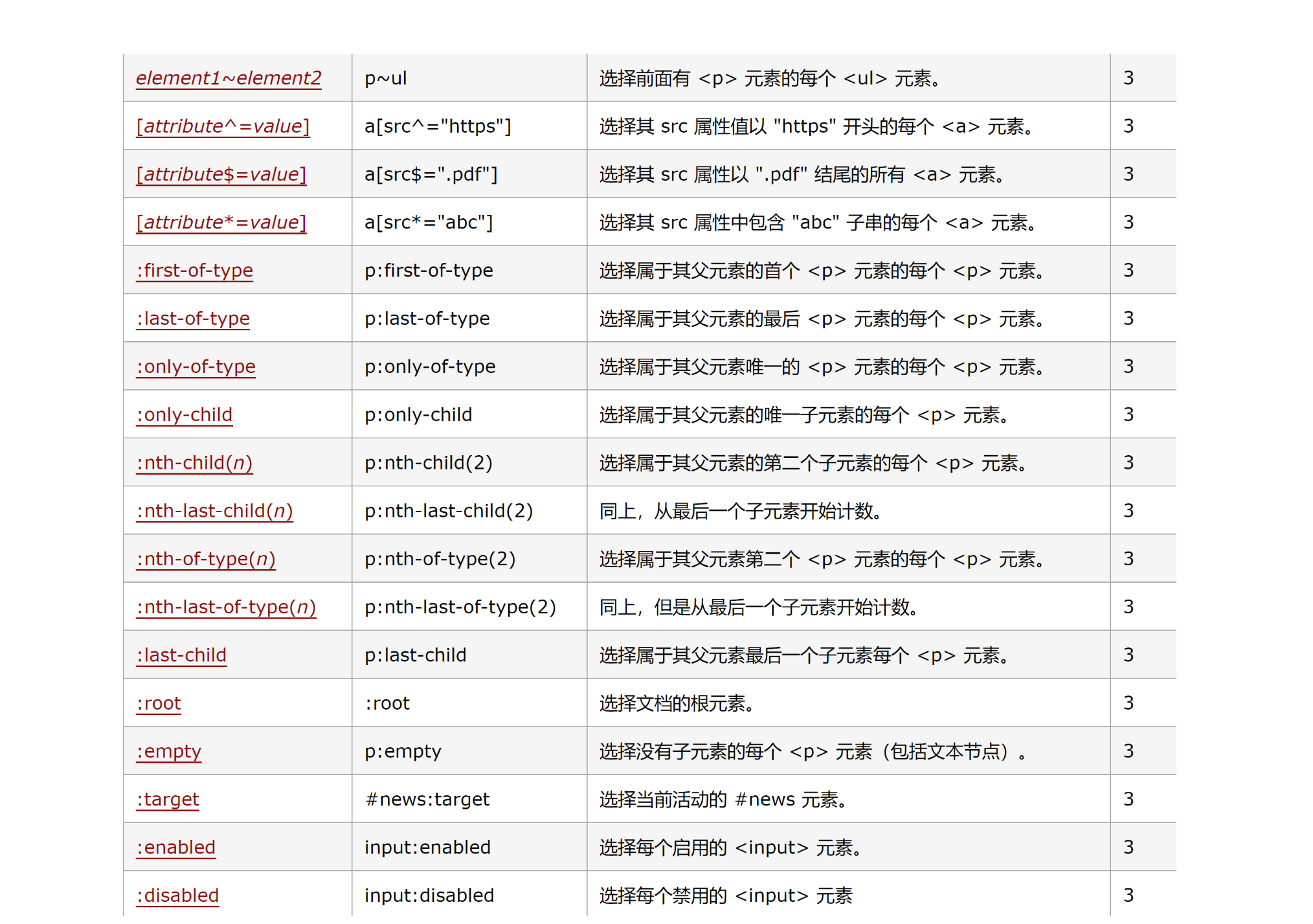The height and width of the screenshot is (924, 1313).
Task: Open the :enabled selector link
Action: click(x=175, y=848)
